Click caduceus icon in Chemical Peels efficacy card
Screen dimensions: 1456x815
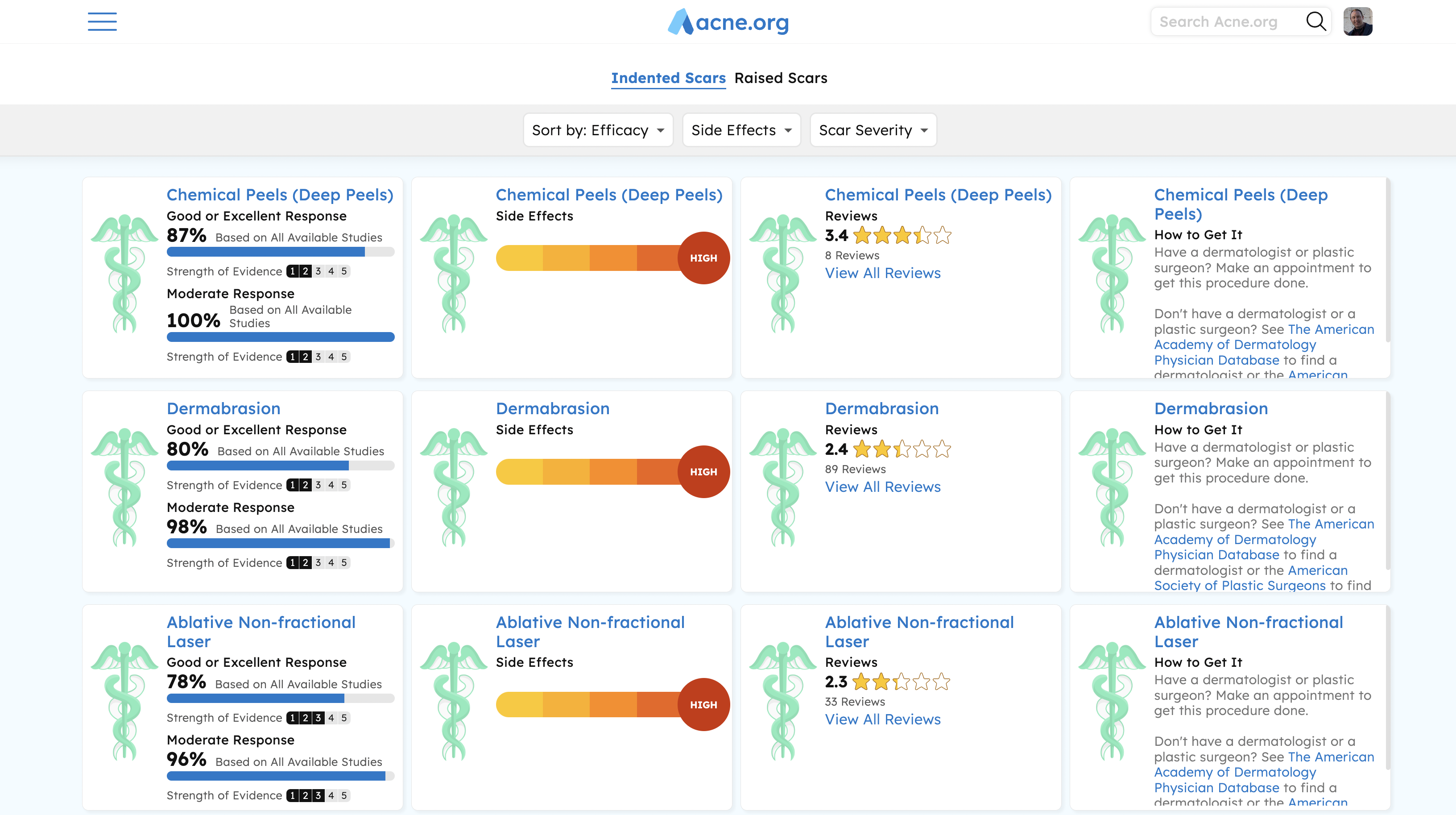(x=124, y=273)
